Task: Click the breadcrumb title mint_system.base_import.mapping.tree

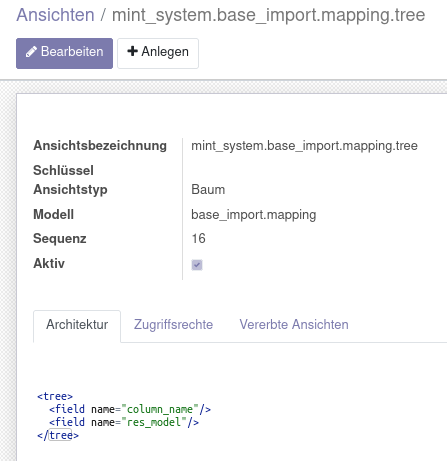Action: coord(269,15)
